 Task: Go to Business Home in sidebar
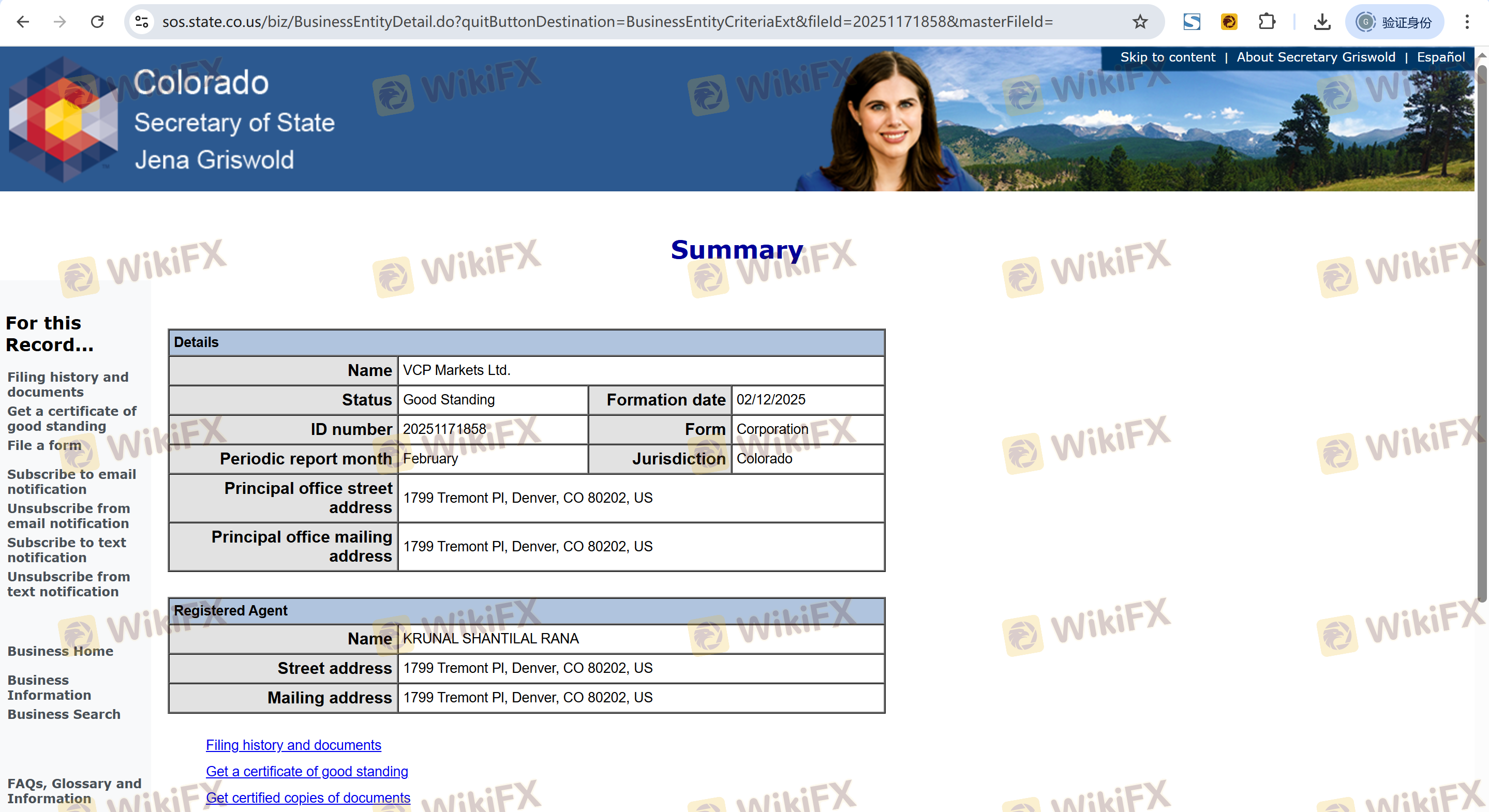(60, 651)
